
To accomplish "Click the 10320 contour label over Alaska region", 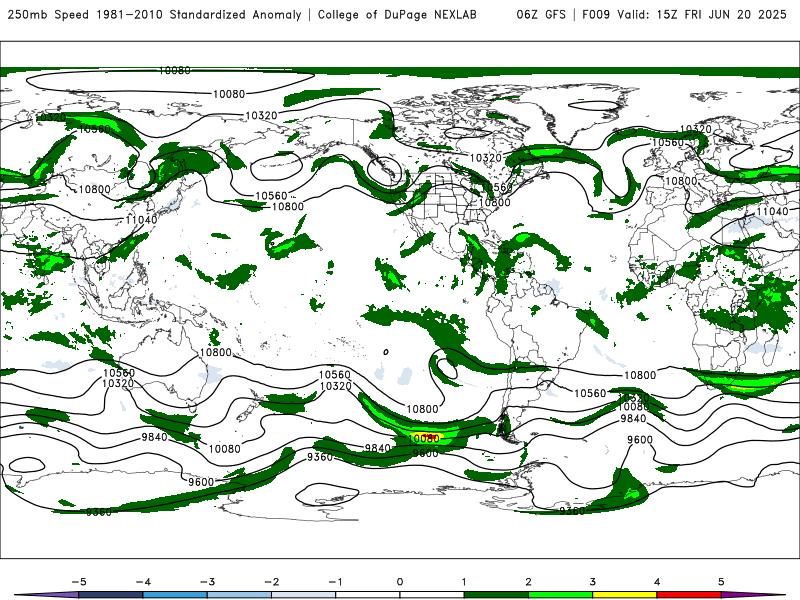I will pos(261,116).
